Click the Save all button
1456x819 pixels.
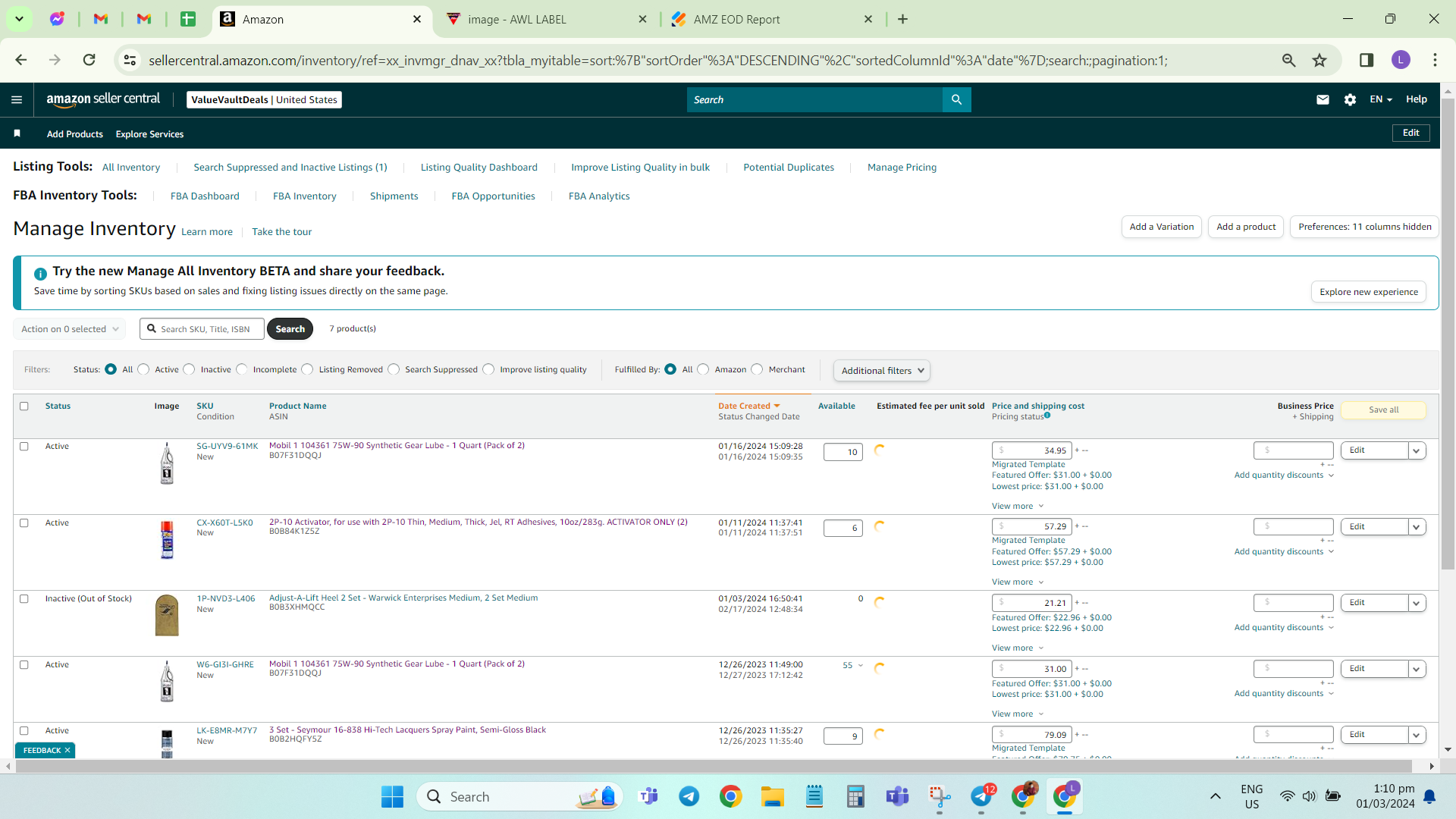pos(1384,409)
